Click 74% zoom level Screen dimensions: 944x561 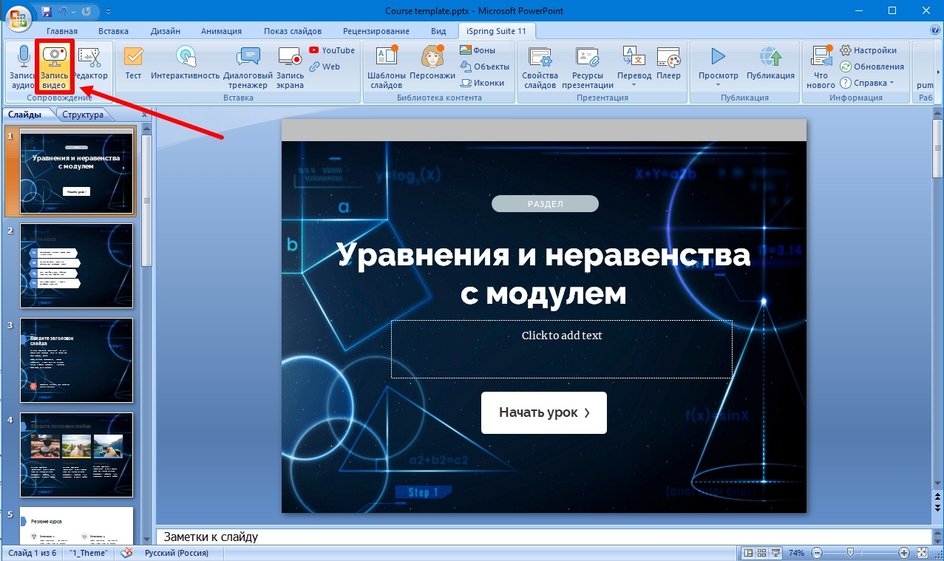[796, 553]
